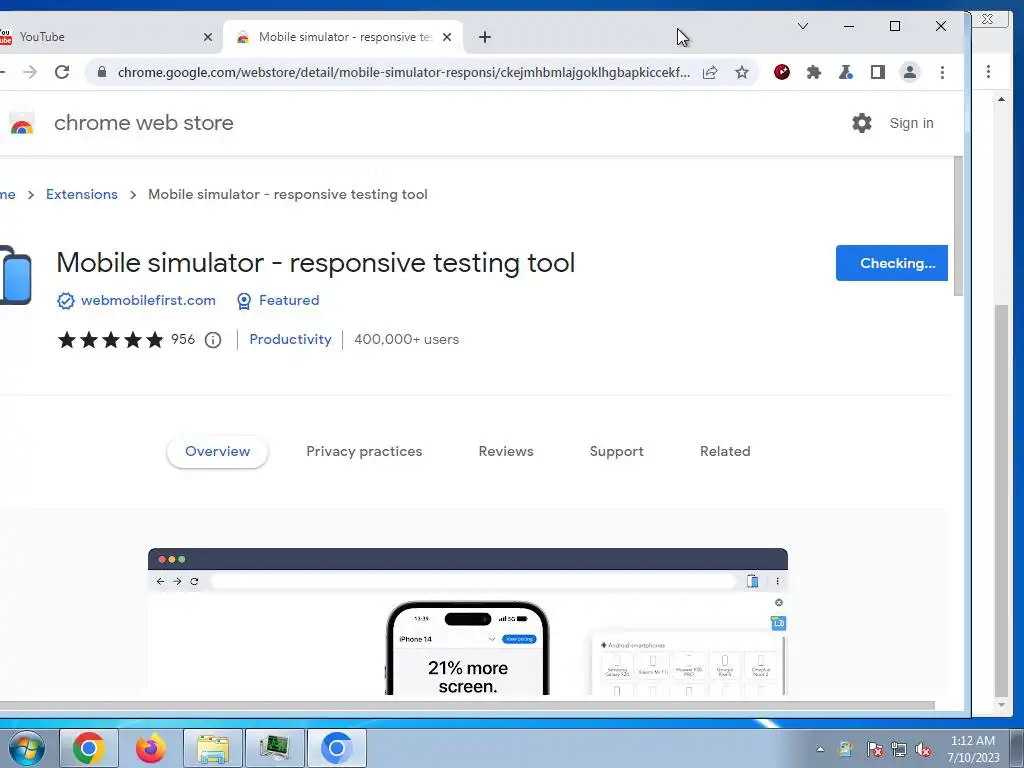Click the 400,000+ users text
The height and width of the screenshot is (768, 1024).
tap(406, 340)
